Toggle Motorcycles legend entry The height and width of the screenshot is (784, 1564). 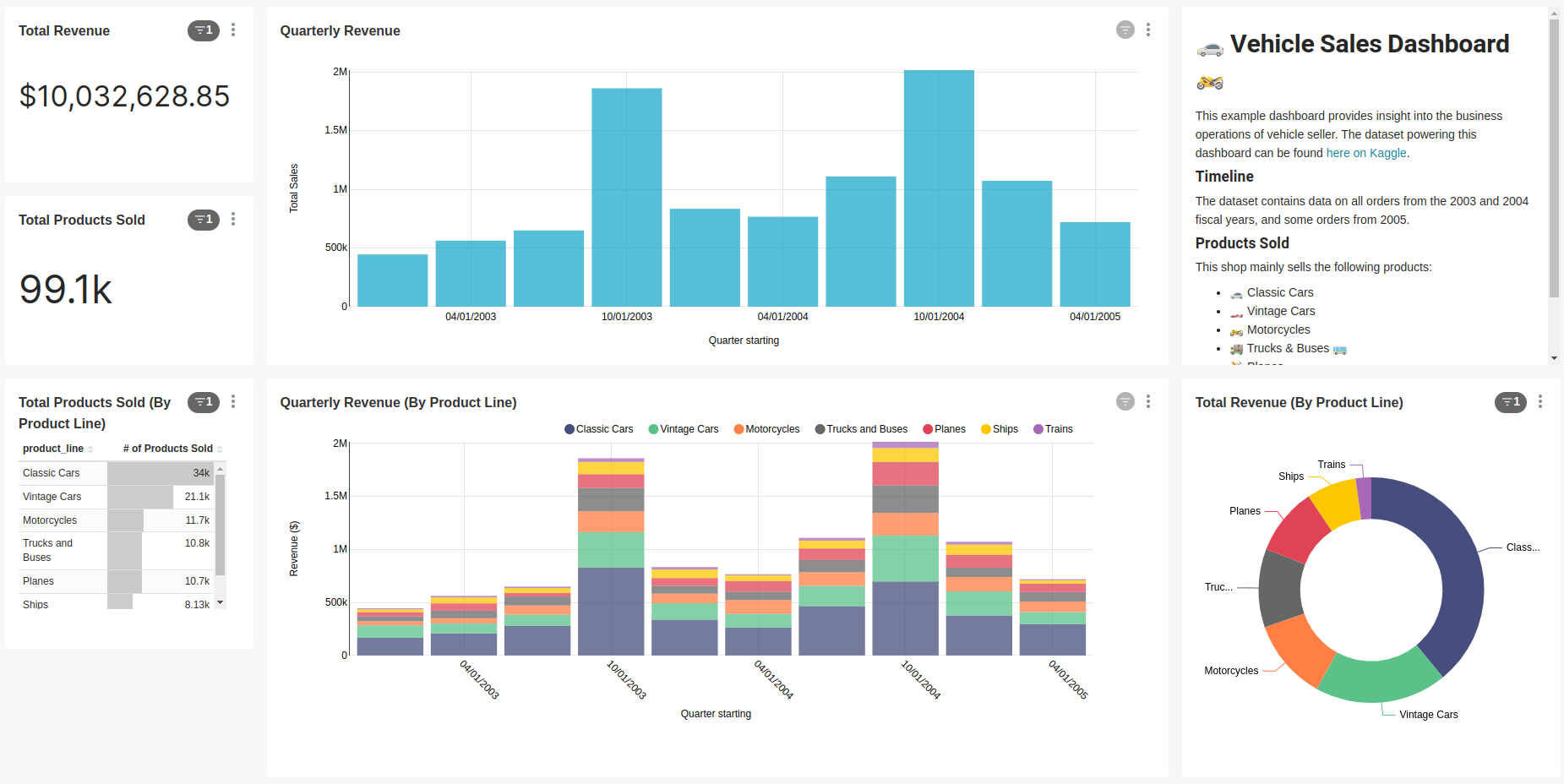(767, 429)
